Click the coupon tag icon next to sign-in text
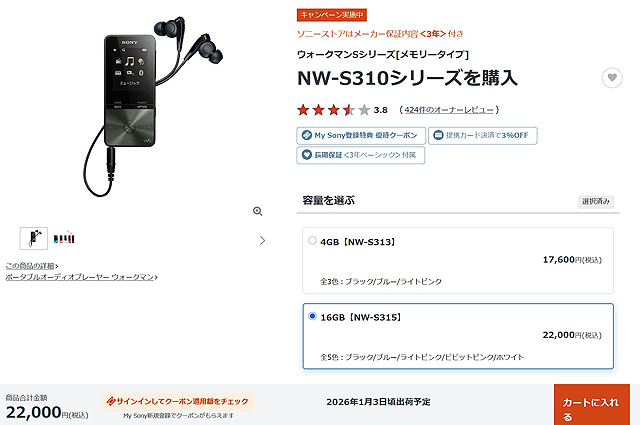Screen dimensions: 640x425 (x=111, y=401)
